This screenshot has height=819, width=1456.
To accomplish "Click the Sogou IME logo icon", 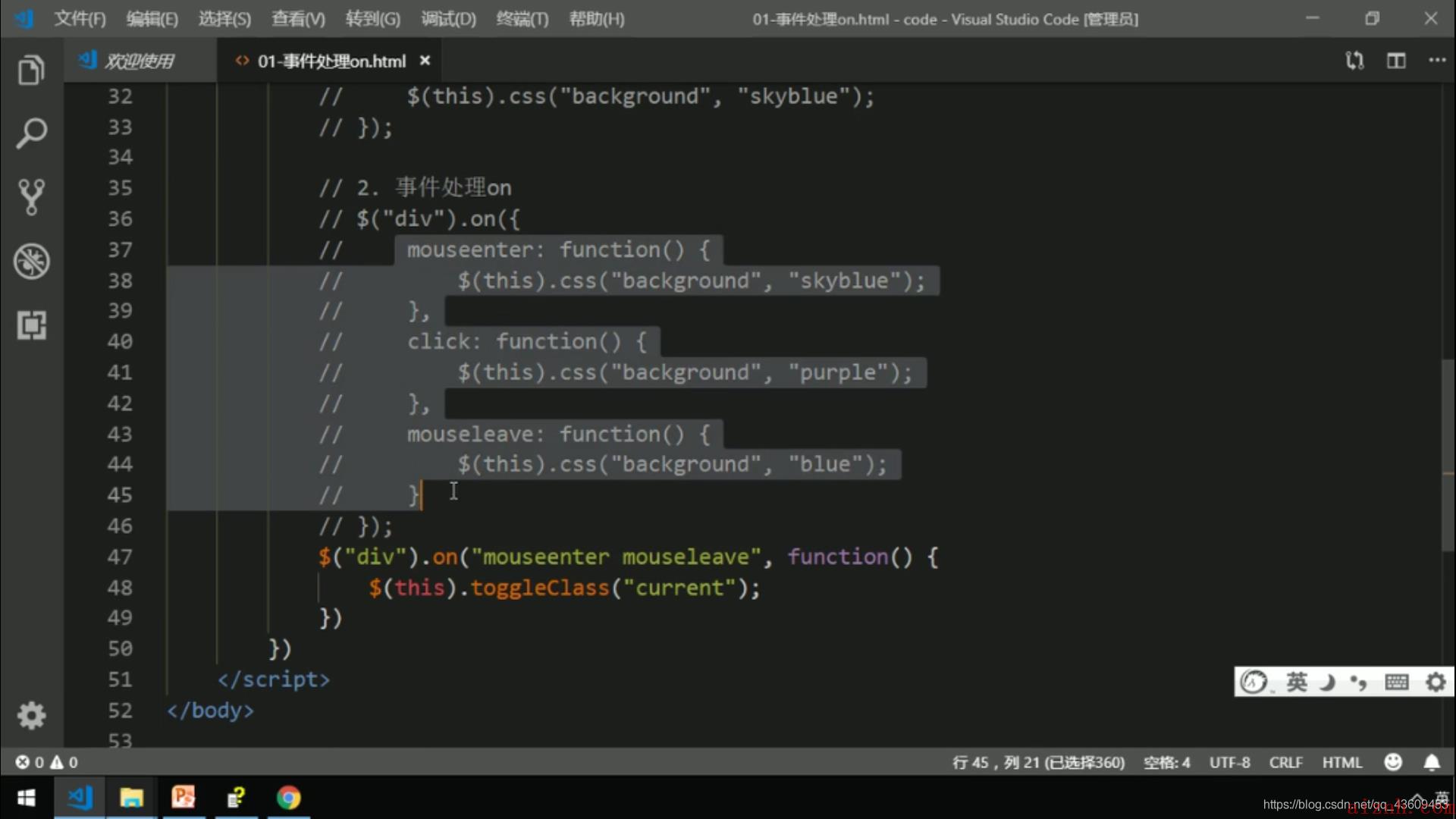I will 1254,682.
